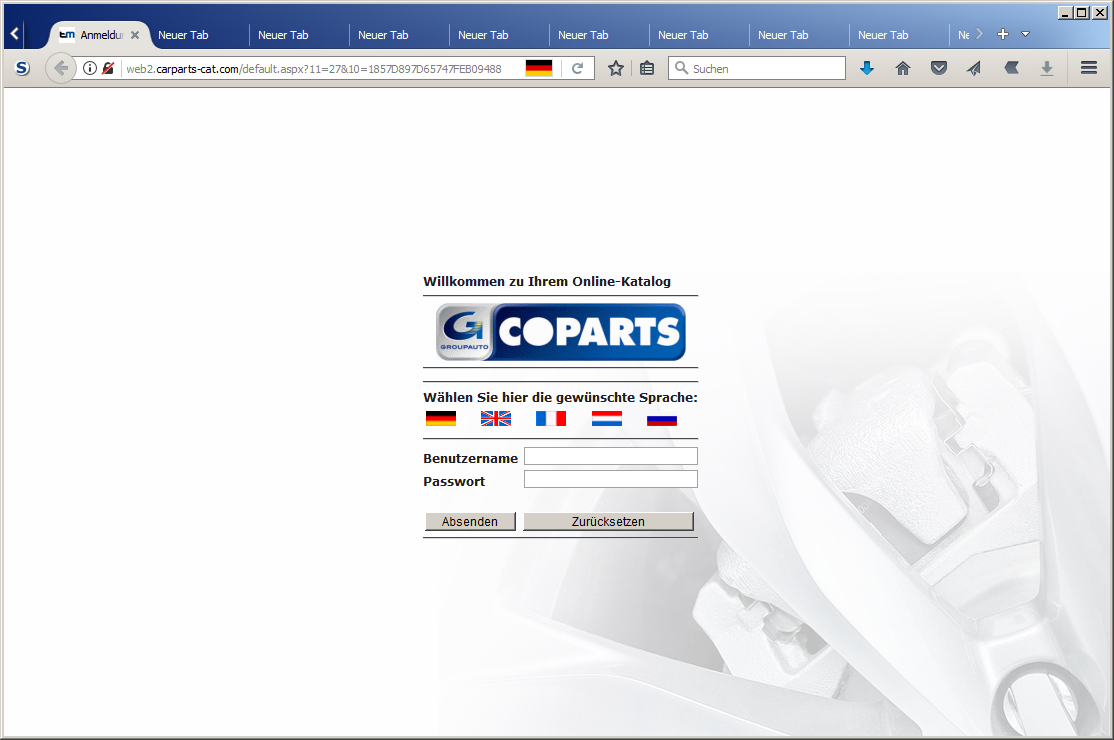Close the browser window

tap(1098, 13)
